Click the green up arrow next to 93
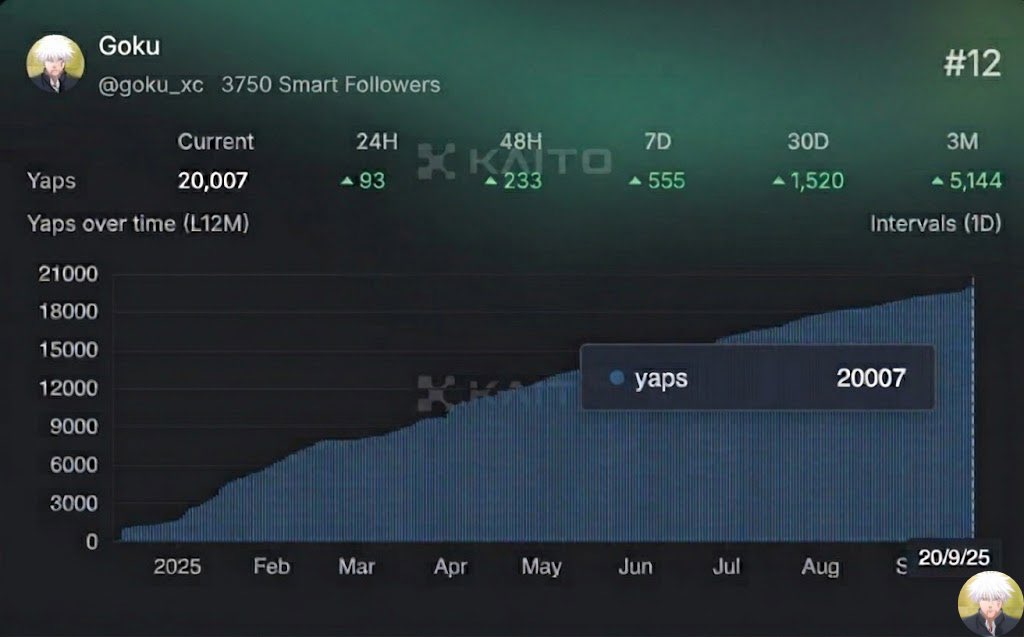Image resolution: width=1024 pixels, height=637 pixels. click(x=347, y=181)
